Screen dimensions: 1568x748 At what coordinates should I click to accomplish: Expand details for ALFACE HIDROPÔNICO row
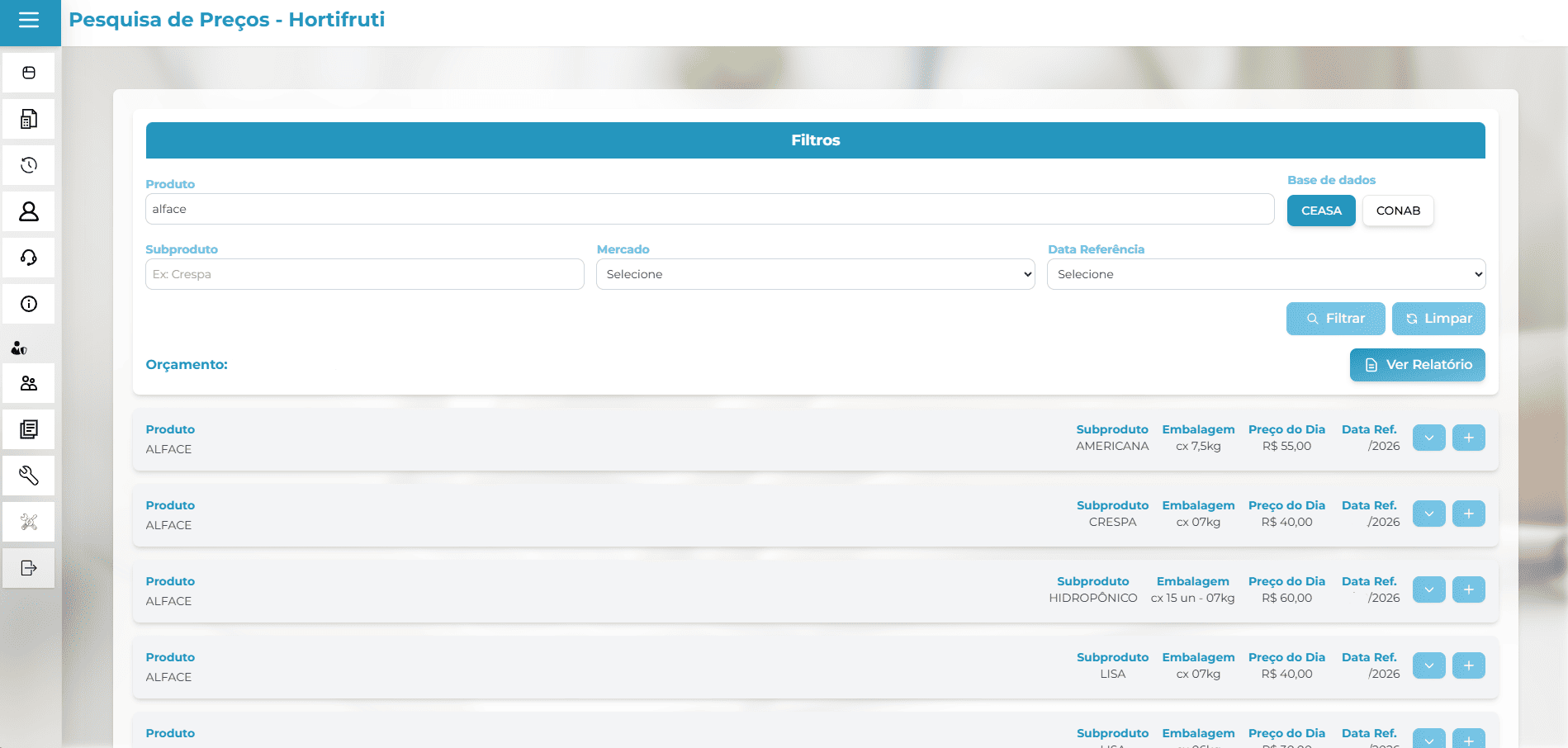(x=1428, y=589)
